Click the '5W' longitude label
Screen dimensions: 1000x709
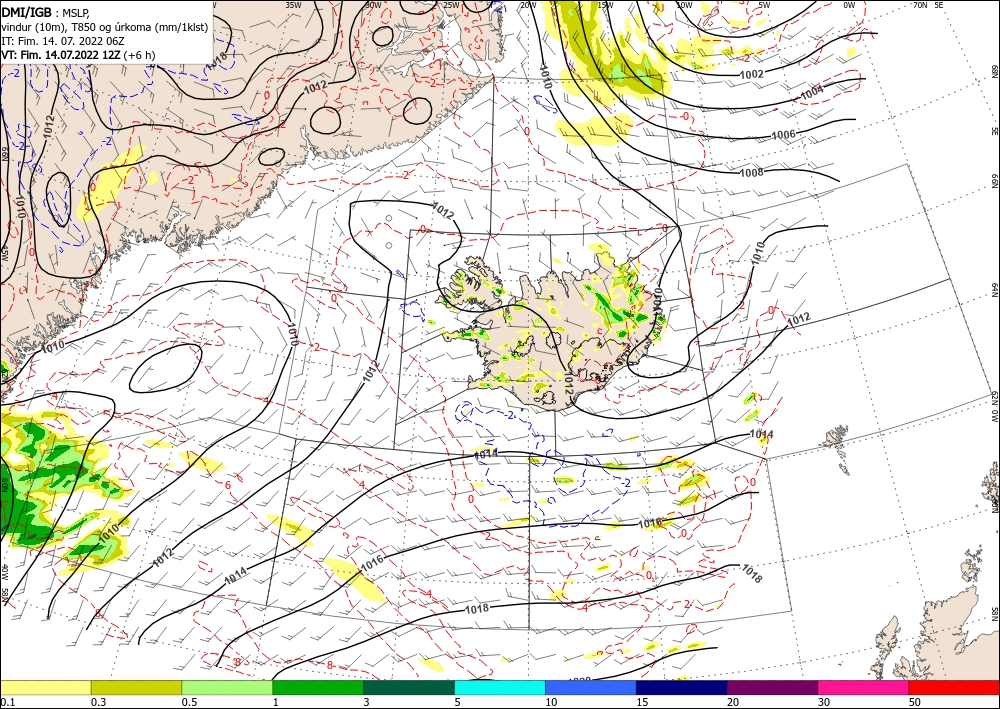click(x=764, y=5)
